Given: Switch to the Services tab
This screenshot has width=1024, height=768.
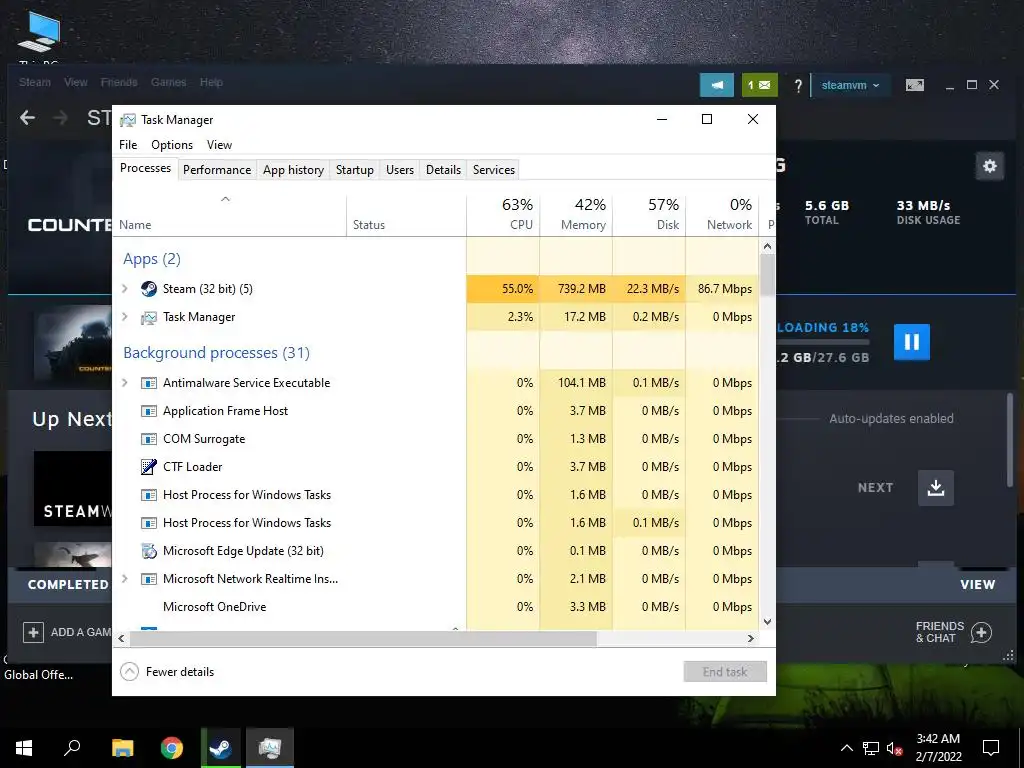Looking at the screenshot, I should [494, 170].
